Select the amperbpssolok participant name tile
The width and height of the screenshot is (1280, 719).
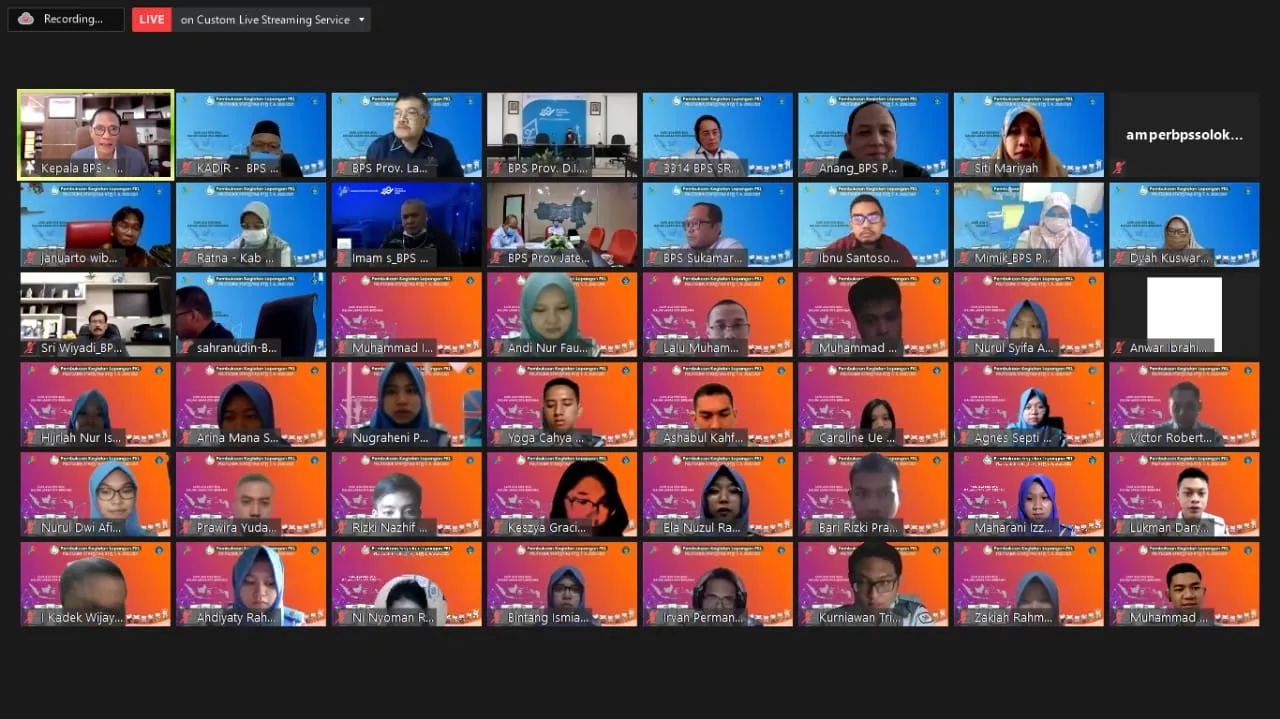pos(1184,135)
